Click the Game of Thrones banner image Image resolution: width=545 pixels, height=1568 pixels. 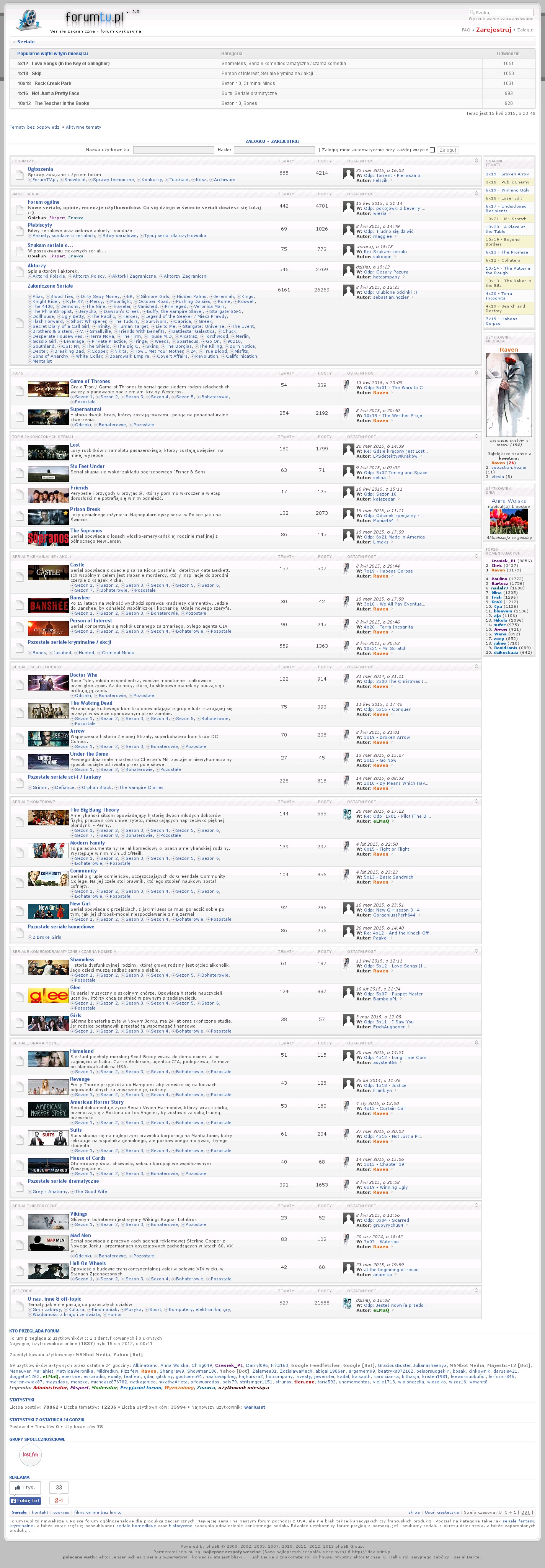(48, 388)
